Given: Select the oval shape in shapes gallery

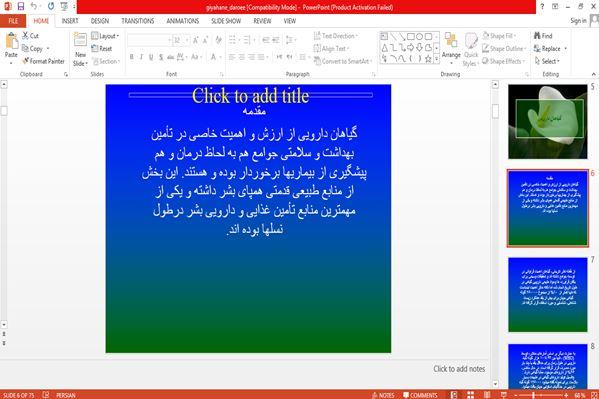Looking at the screenshot, I should click(x=419, y=37).
